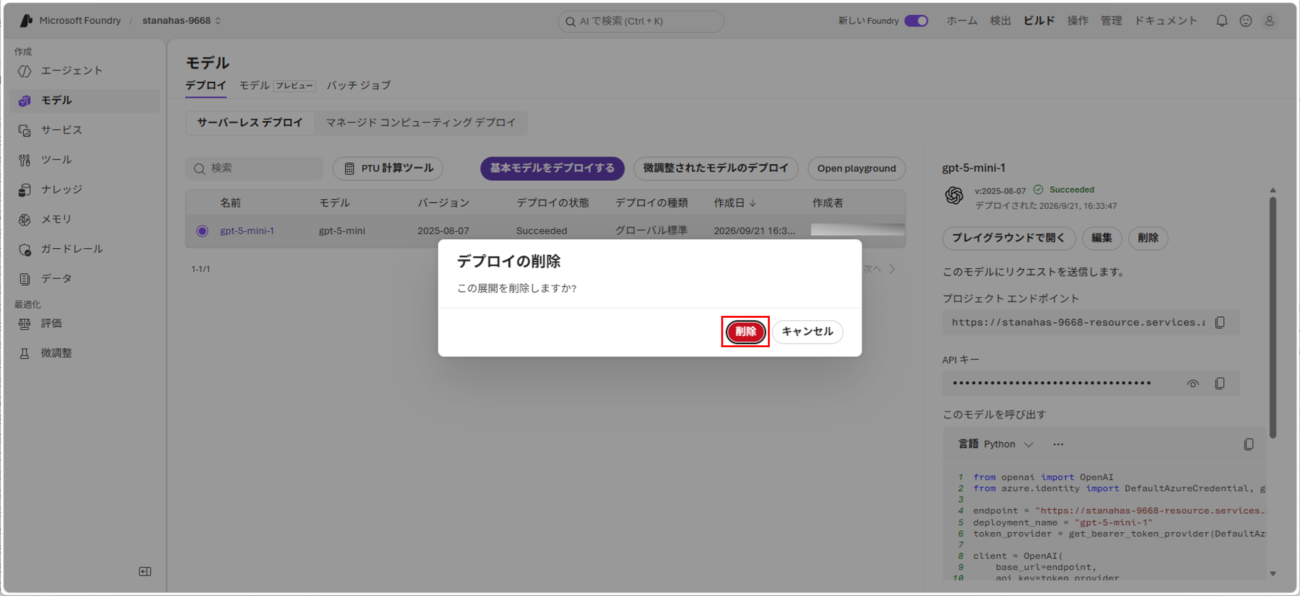This screenshot has width=1300, height=596.
Task: Open the 言語 Python dropdown
Action: (996, 444)
